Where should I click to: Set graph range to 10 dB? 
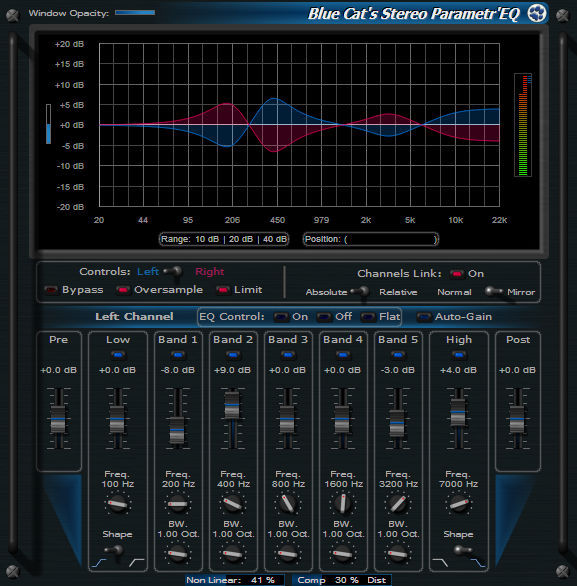coord(207,239)
